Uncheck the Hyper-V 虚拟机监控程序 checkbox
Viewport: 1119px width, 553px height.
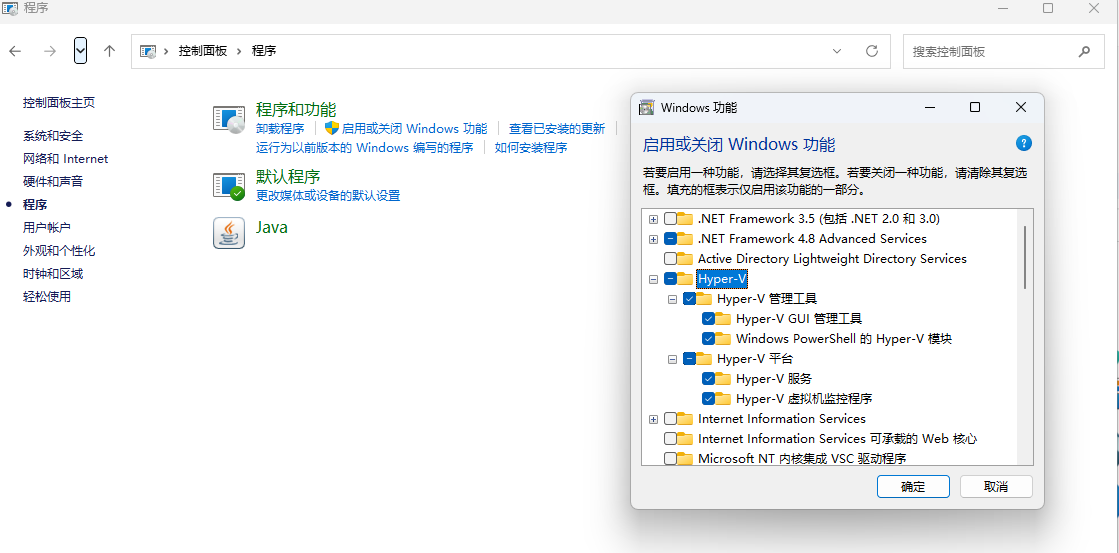pos(709,398)
